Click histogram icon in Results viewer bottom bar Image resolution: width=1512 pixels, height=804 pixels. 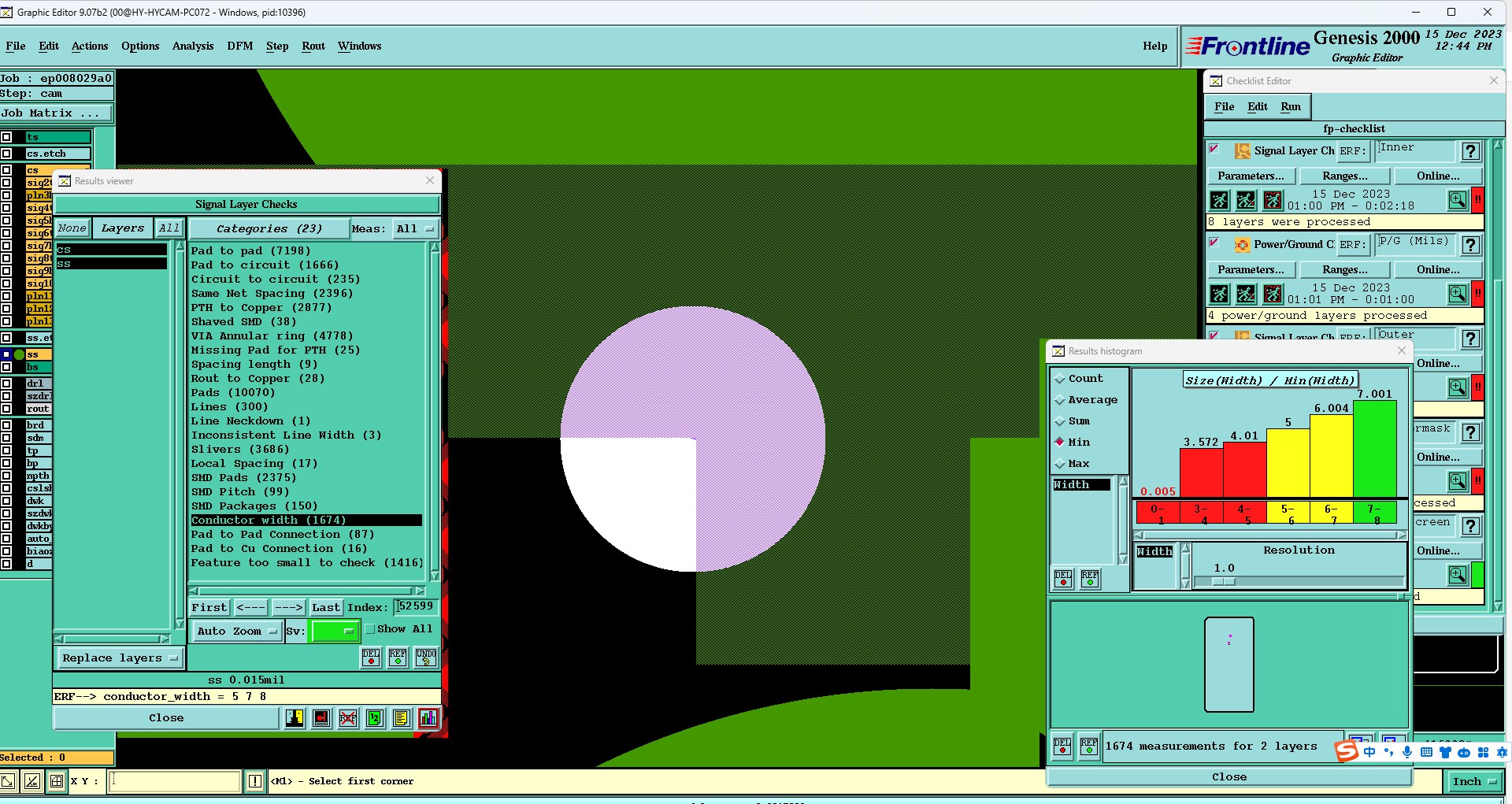pos(428,718)
